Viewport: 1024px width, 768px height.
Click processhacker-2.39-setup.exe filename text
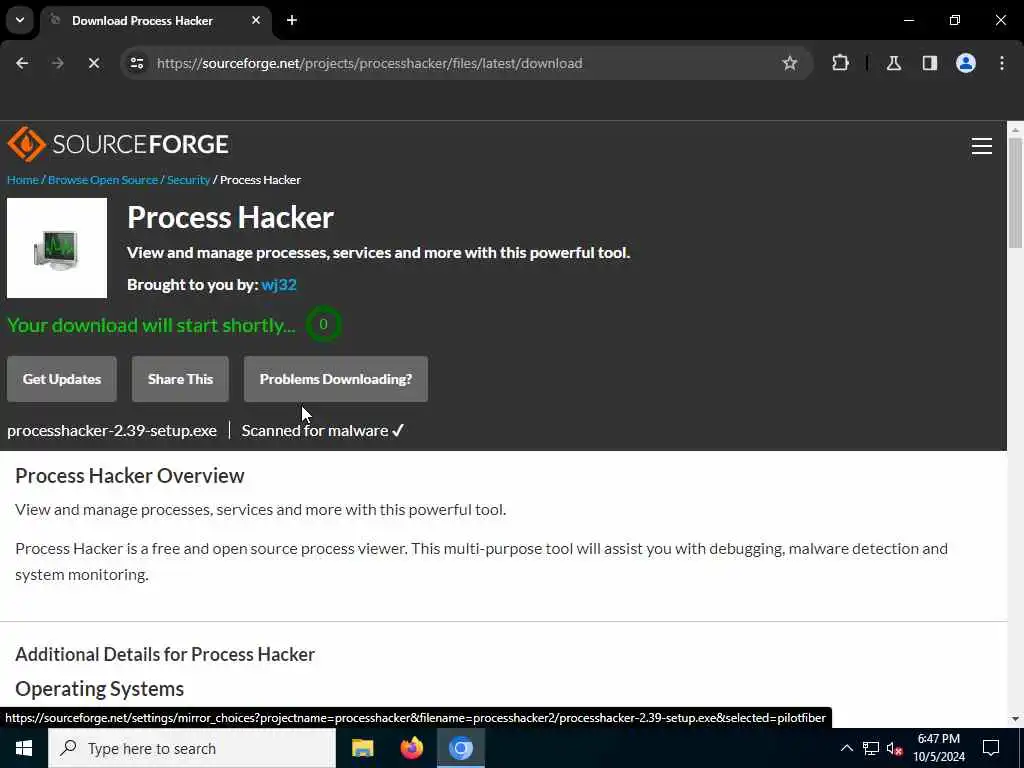tap(112, 431)
